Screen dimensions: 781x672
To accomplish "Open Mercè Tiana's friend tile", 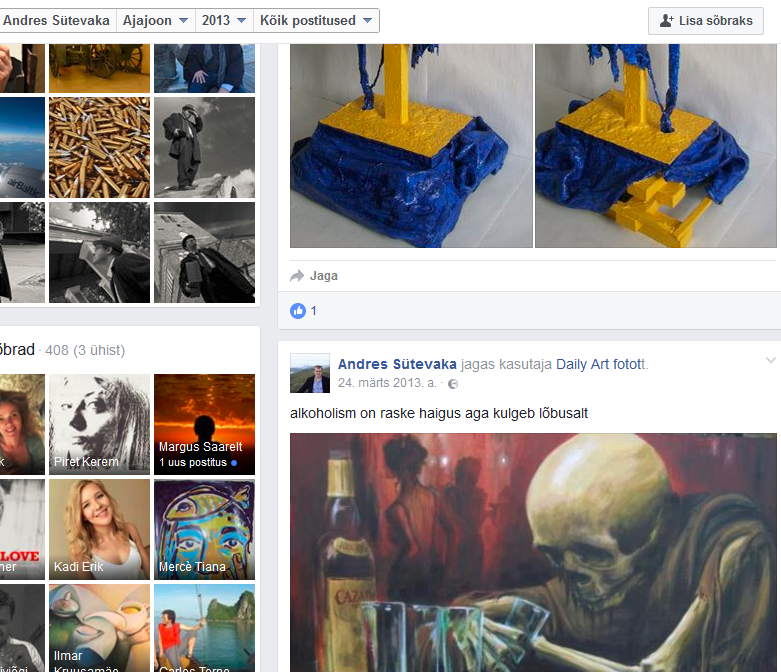I will coord(204,530).
